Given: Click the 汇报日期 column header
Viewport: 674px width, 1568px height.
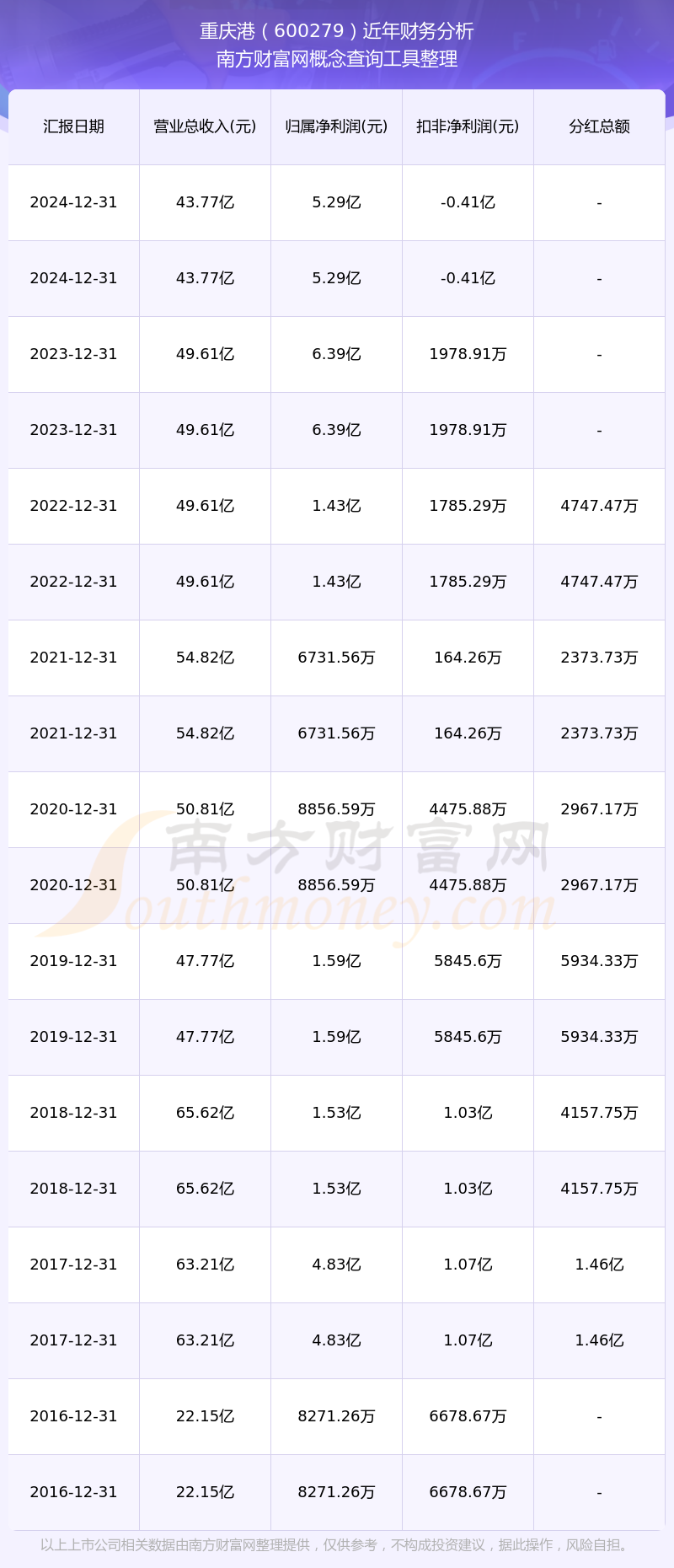Looking at the screenshot, I should click(73, 126).
